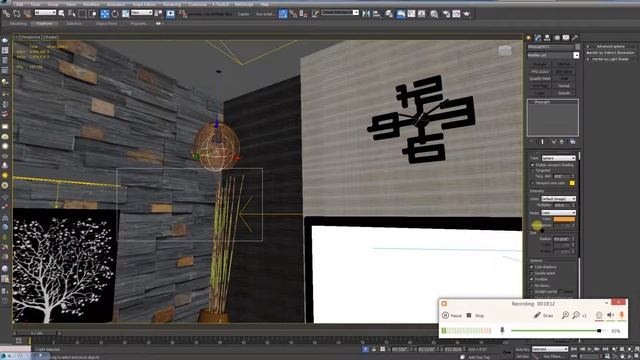Open the Create command panel tab

529,38
